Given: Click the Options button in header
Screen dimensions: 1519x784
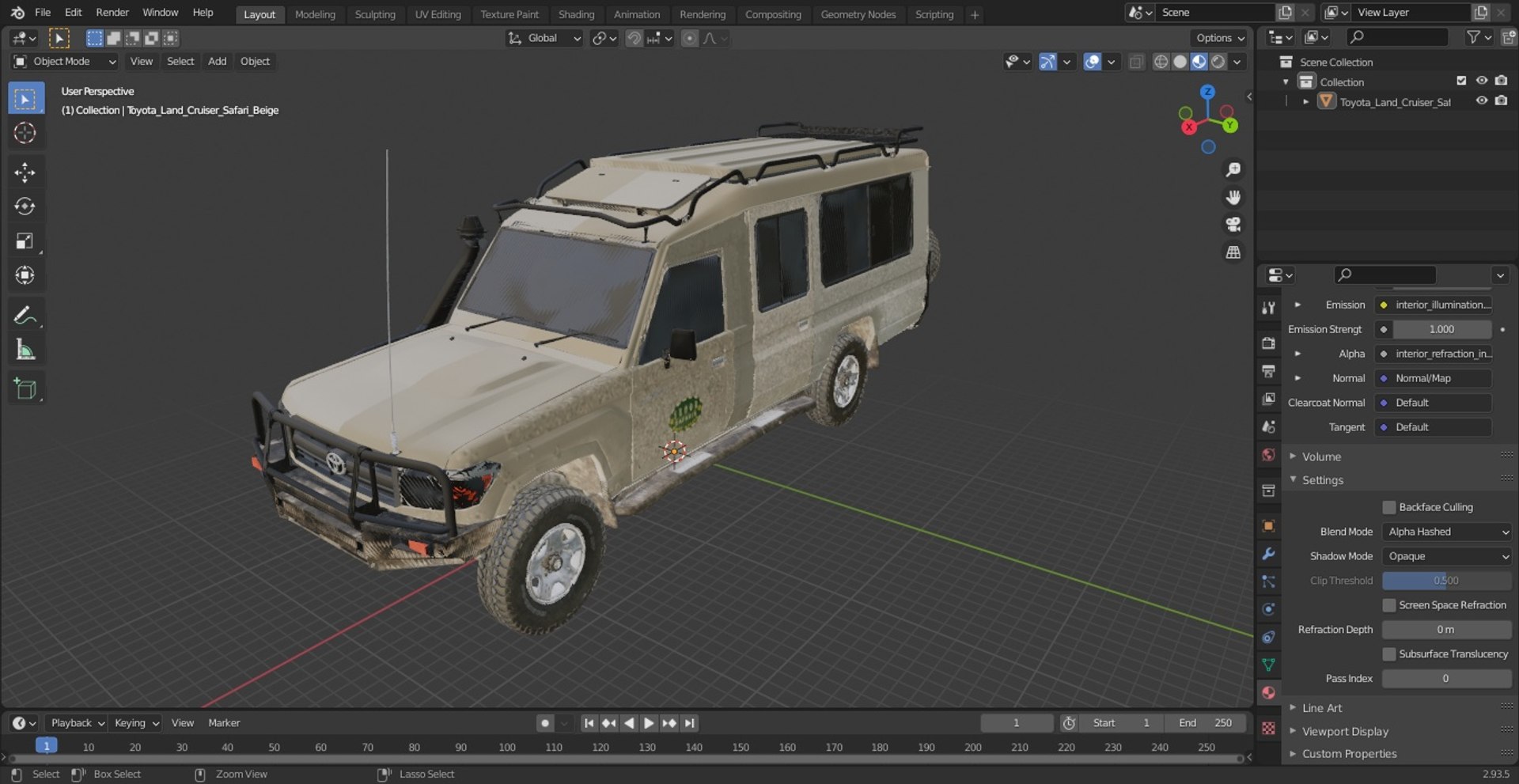Looking at the screenshot, I should tap(1220, 38).
